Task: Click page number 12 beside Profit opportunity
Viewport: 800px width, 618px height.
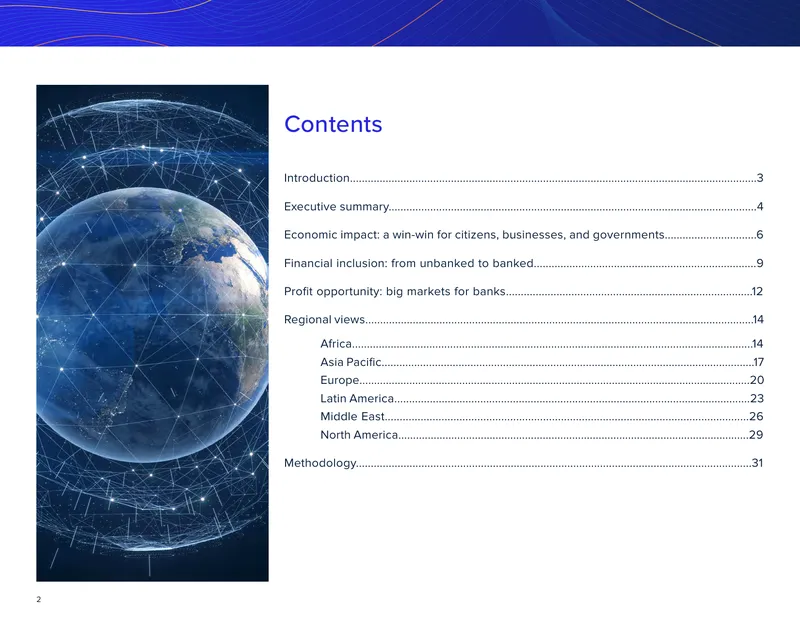Action: [758, 291]
